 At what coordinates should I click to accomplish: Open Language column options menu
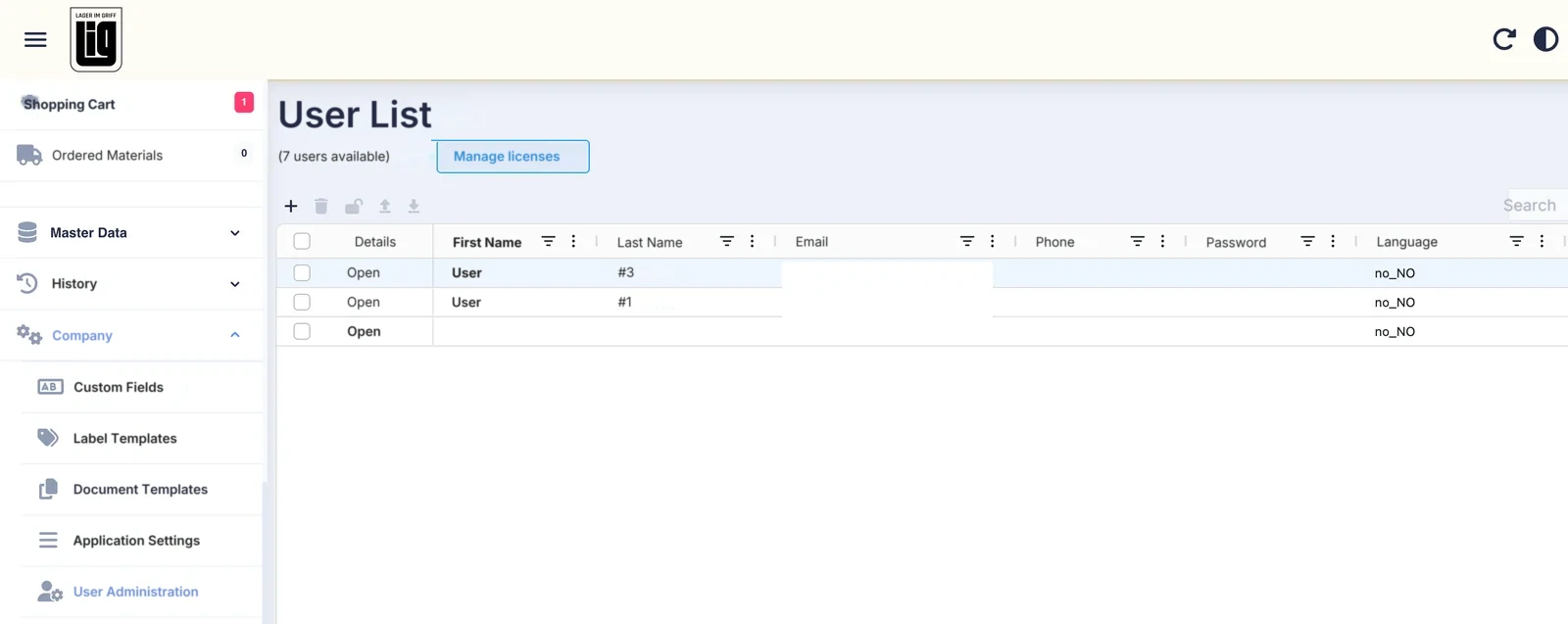(x=1542, y=241)
